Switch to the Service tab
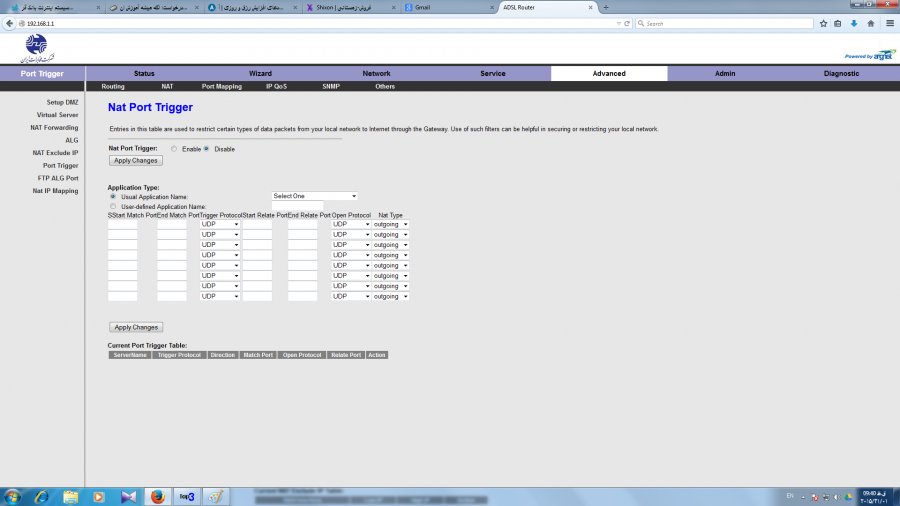The width and height of the screenshot is (900, 506). tap(492, 73)
